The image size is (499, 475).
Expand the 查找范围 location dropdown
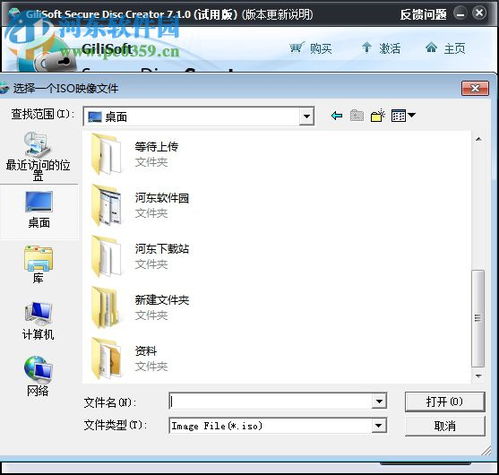[306, 116]
